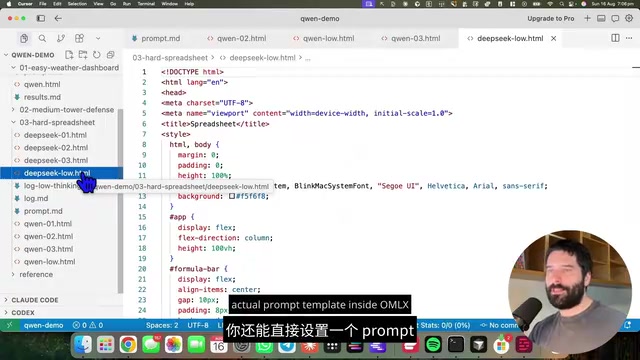640x360 pixels.
Task: Open the Terminal menu
Action: coord(146,4)
